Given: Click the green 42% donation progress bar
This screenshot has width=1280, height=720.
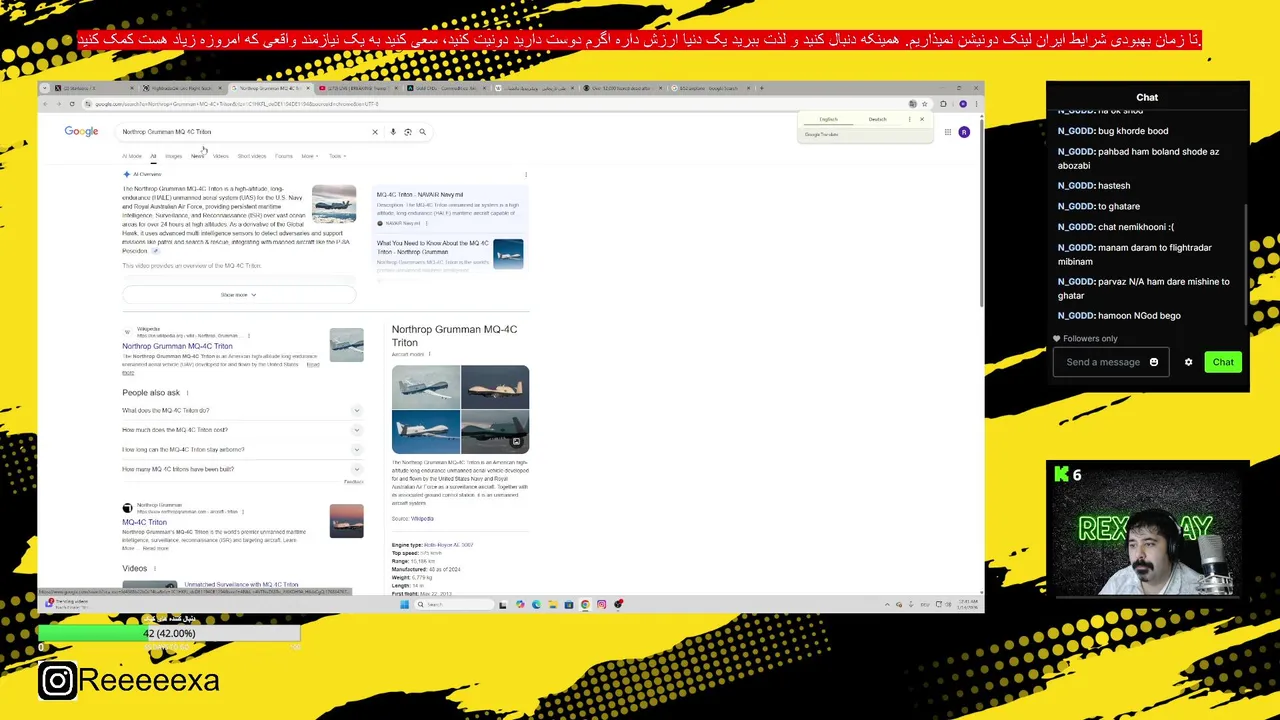Looking at the screenshot, I should [169, 633].
